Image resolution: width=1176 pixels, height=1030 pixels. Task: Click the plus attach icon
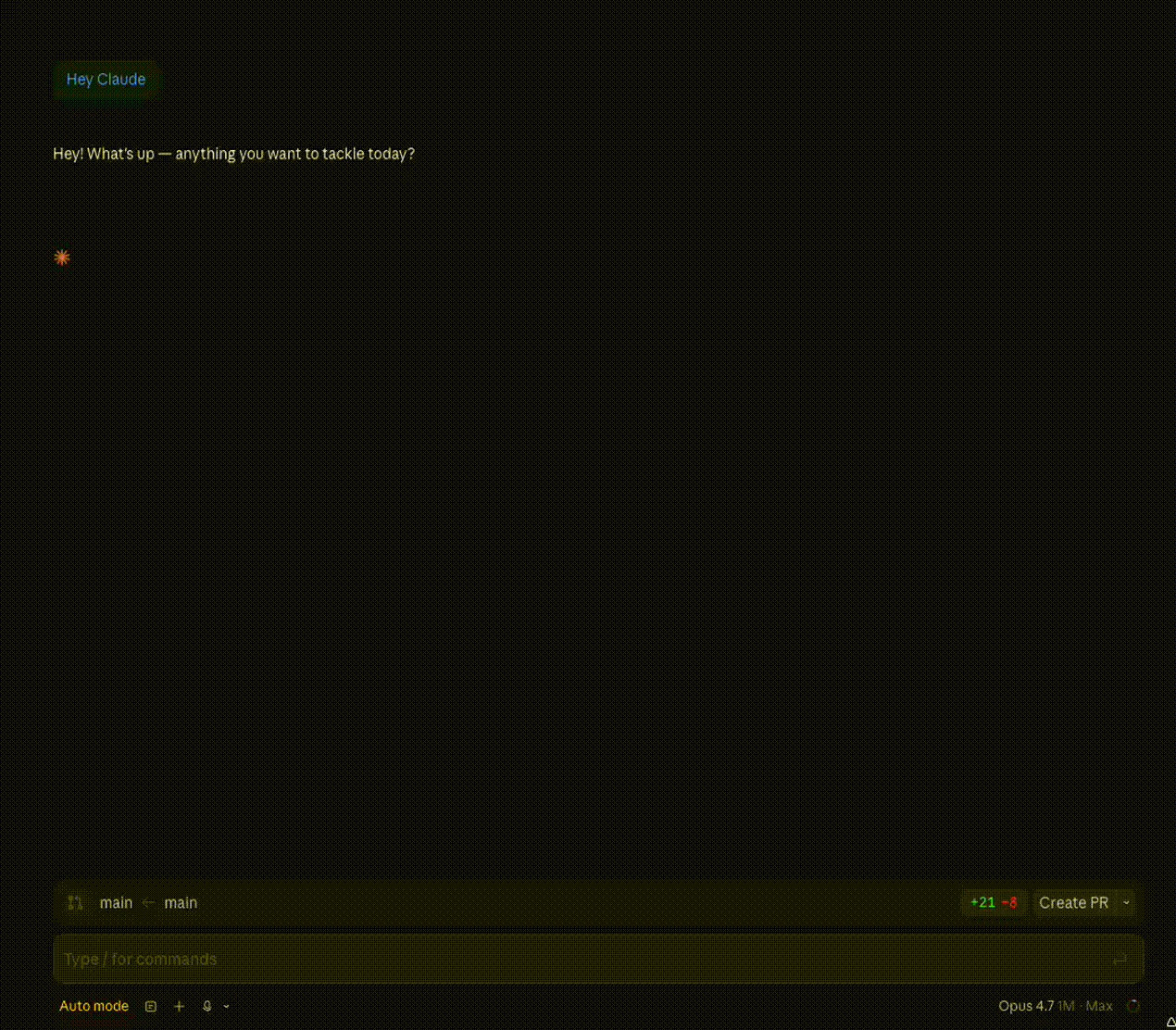[180, 1006]
